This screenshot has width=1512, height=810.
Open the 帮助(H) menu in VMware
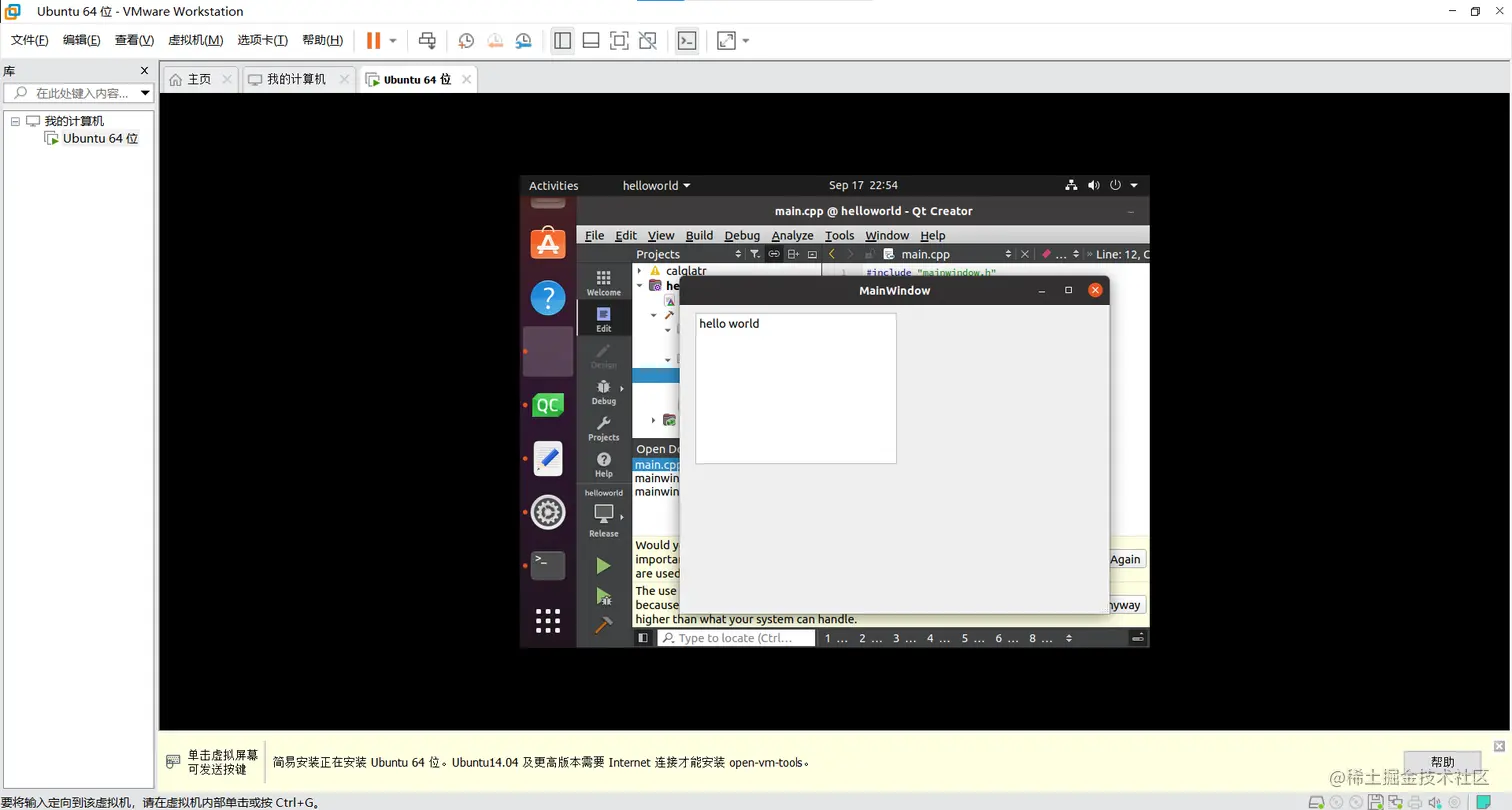(322, 40)
